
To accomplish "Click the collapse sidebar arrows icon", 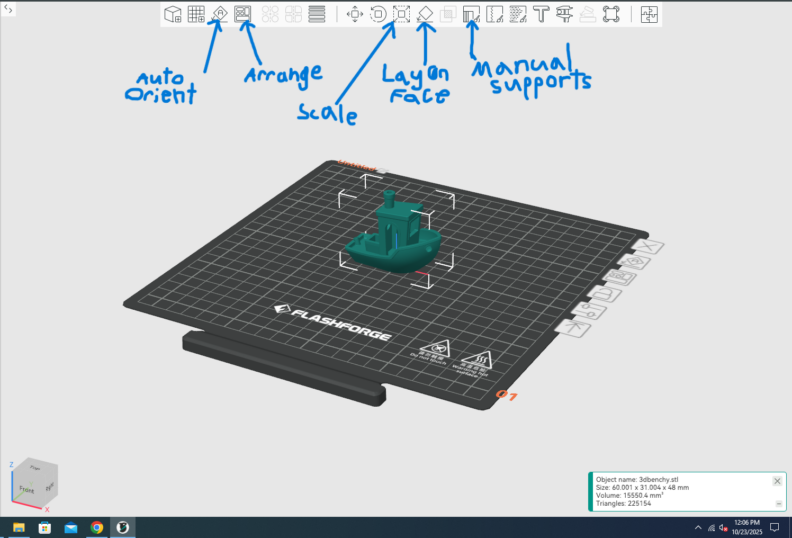I will point(8,9).
